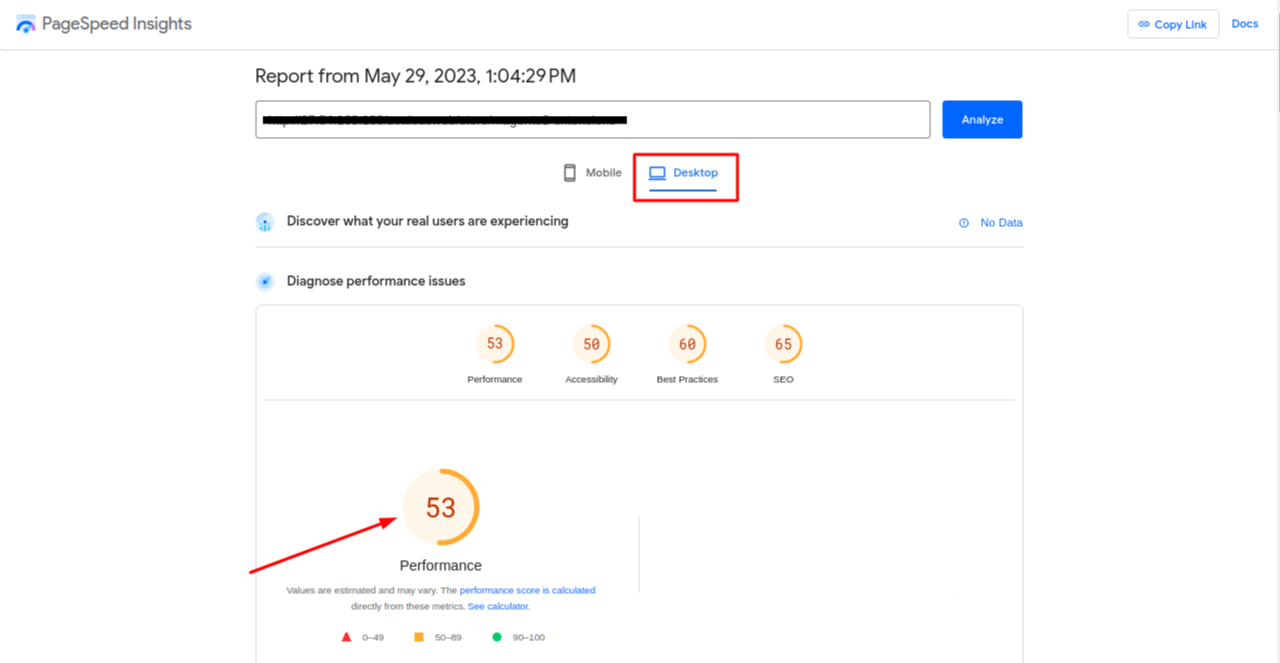Click the PageSpeed Insights logo icon

pos(26,24)
